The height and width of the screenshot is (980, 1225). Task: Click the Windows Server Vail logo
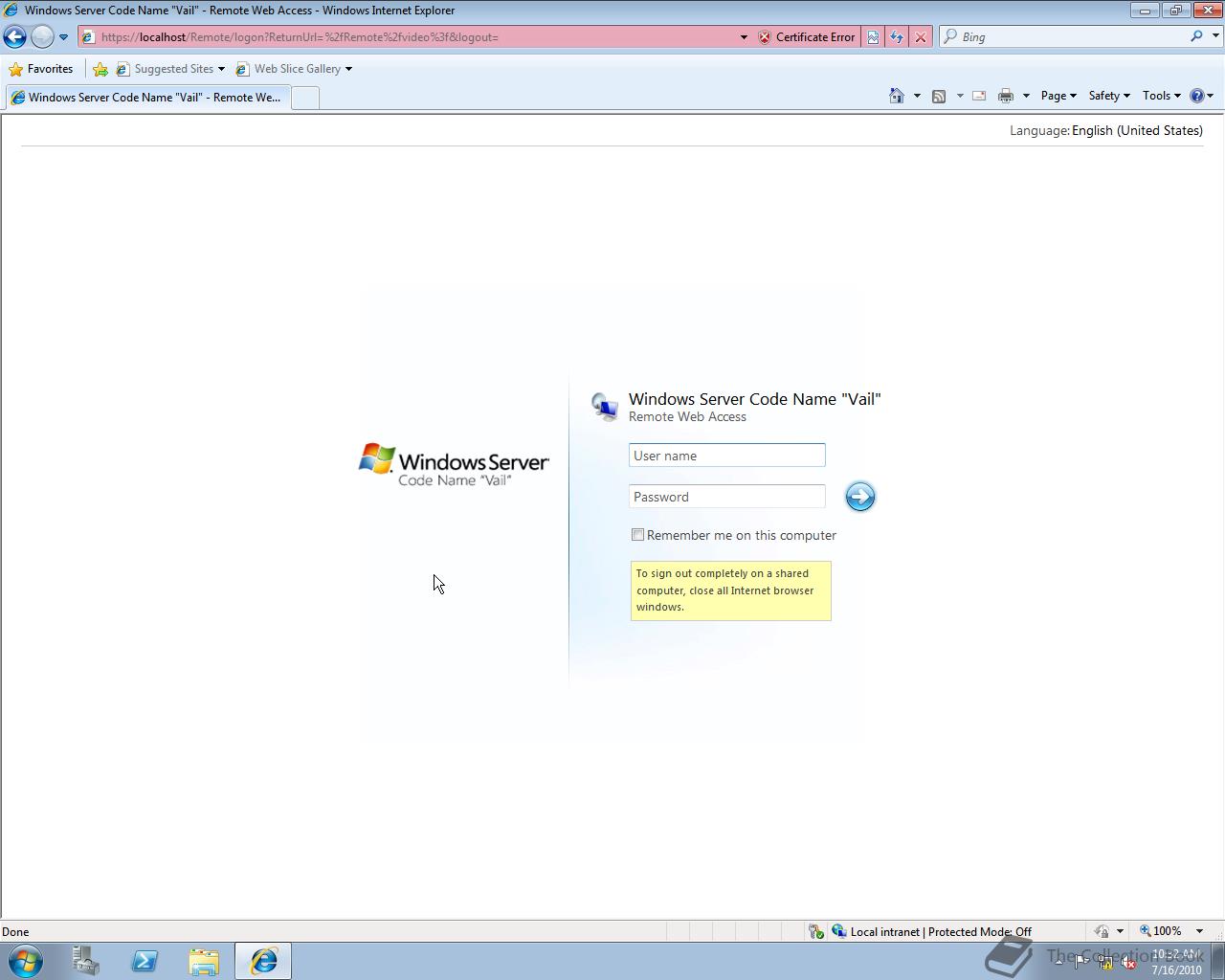pyautogui.click(x=454, y=464)
